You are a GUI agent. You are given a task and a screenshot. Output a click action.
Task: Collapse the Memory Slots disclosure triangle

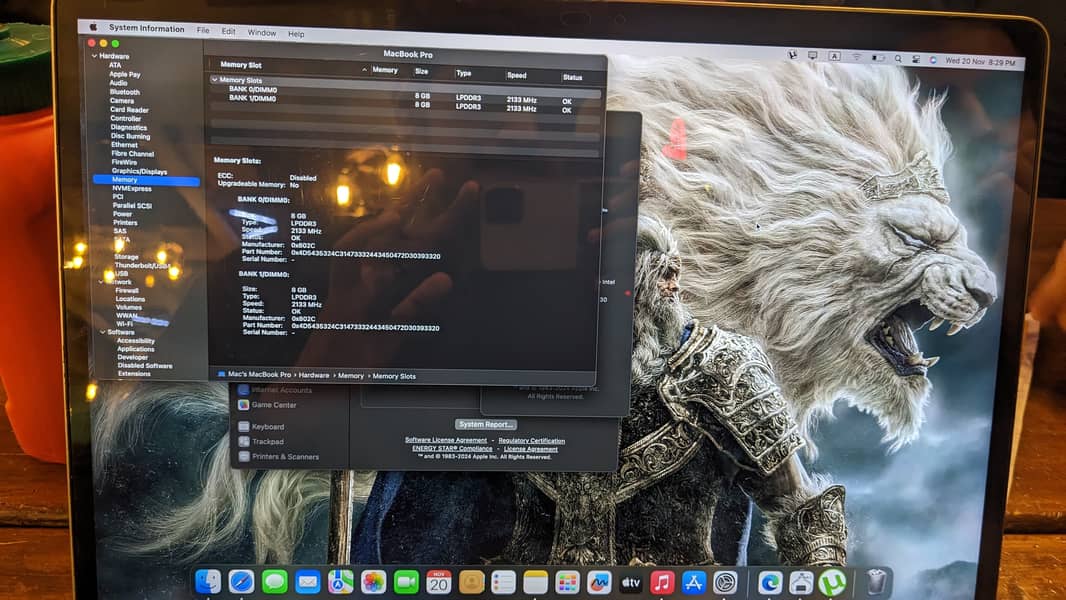pyautogui.click(x=214, y=80)
